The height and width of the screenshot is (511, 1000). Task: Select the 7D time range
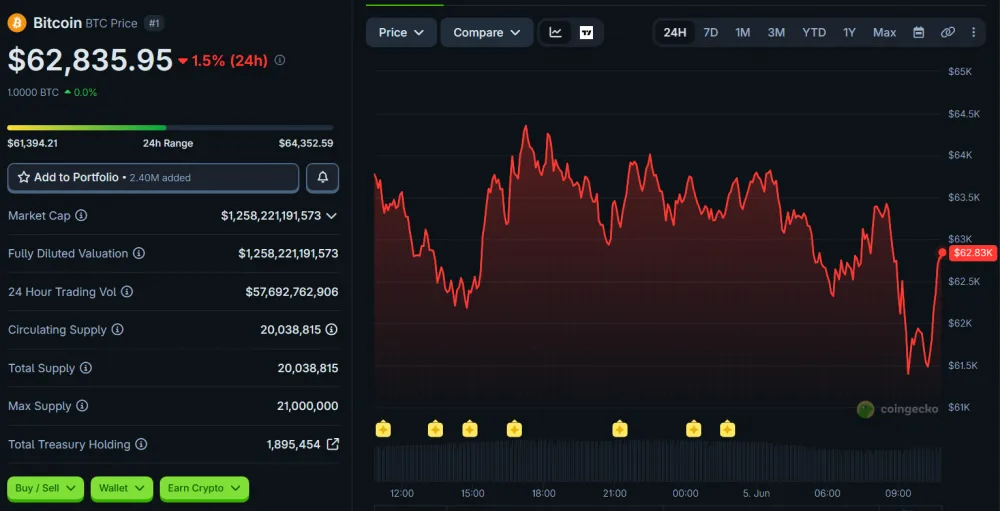[710, 33]
